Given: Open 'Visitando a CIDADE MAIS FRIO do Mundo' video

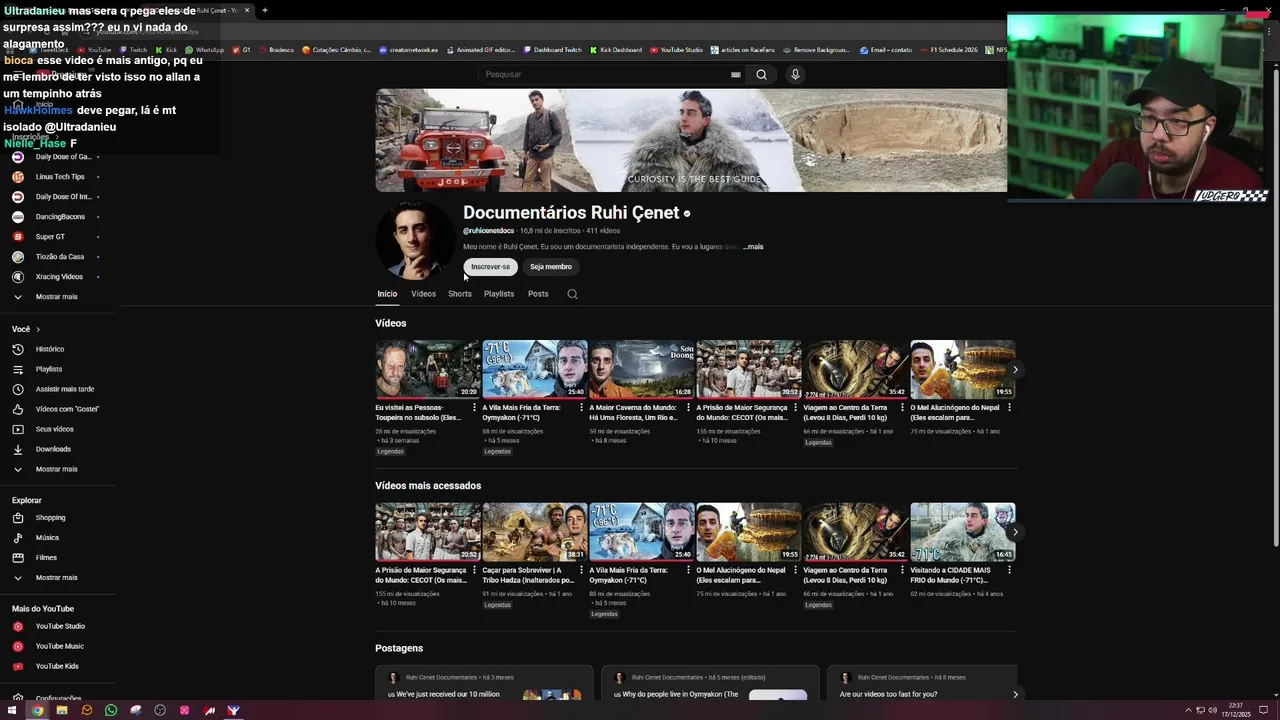Looking at the screenshot, I should (963, 532).
